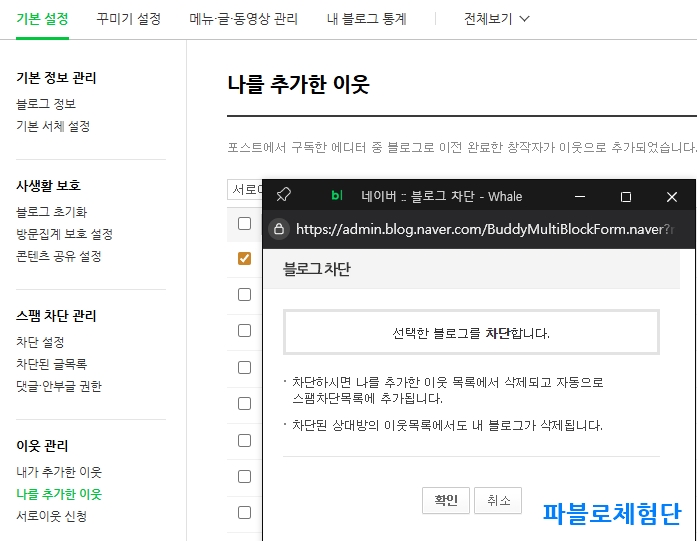Confirm blocking with the 확인 button

point(445,501)
